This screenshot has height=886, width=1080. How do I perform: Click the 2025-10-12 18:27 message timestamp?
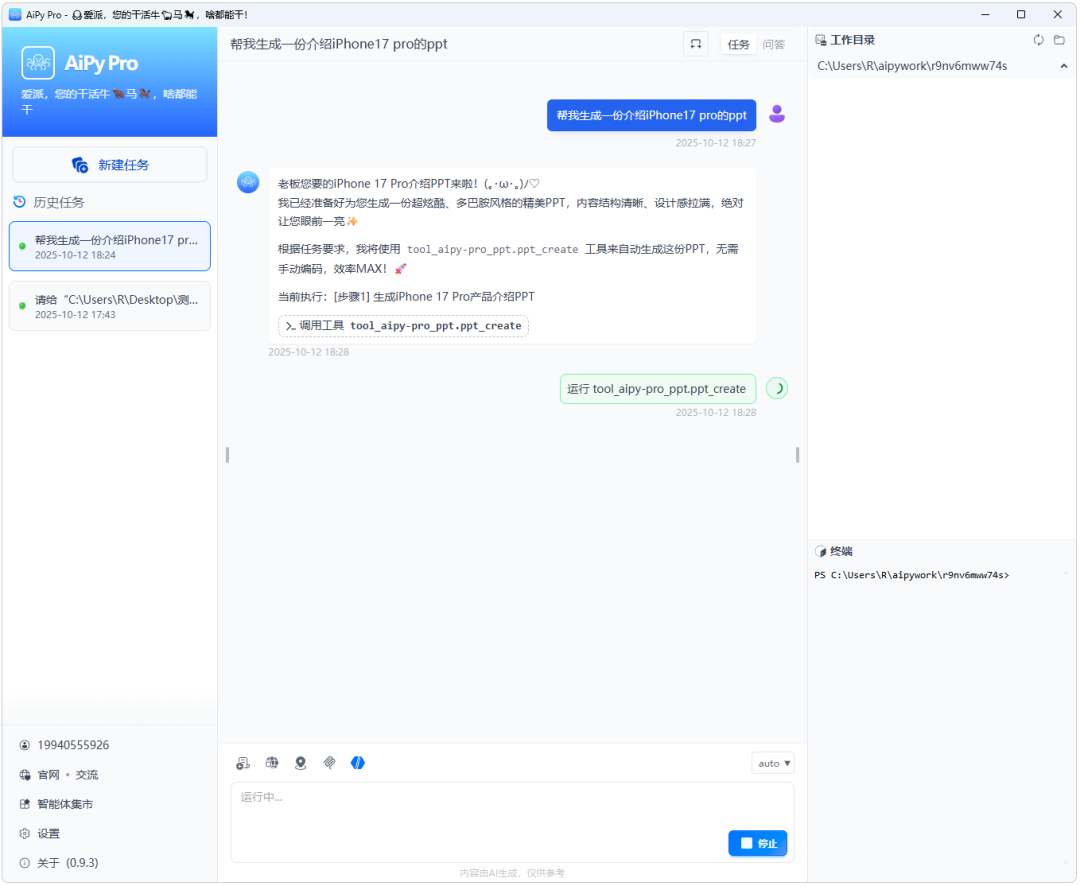716,143
